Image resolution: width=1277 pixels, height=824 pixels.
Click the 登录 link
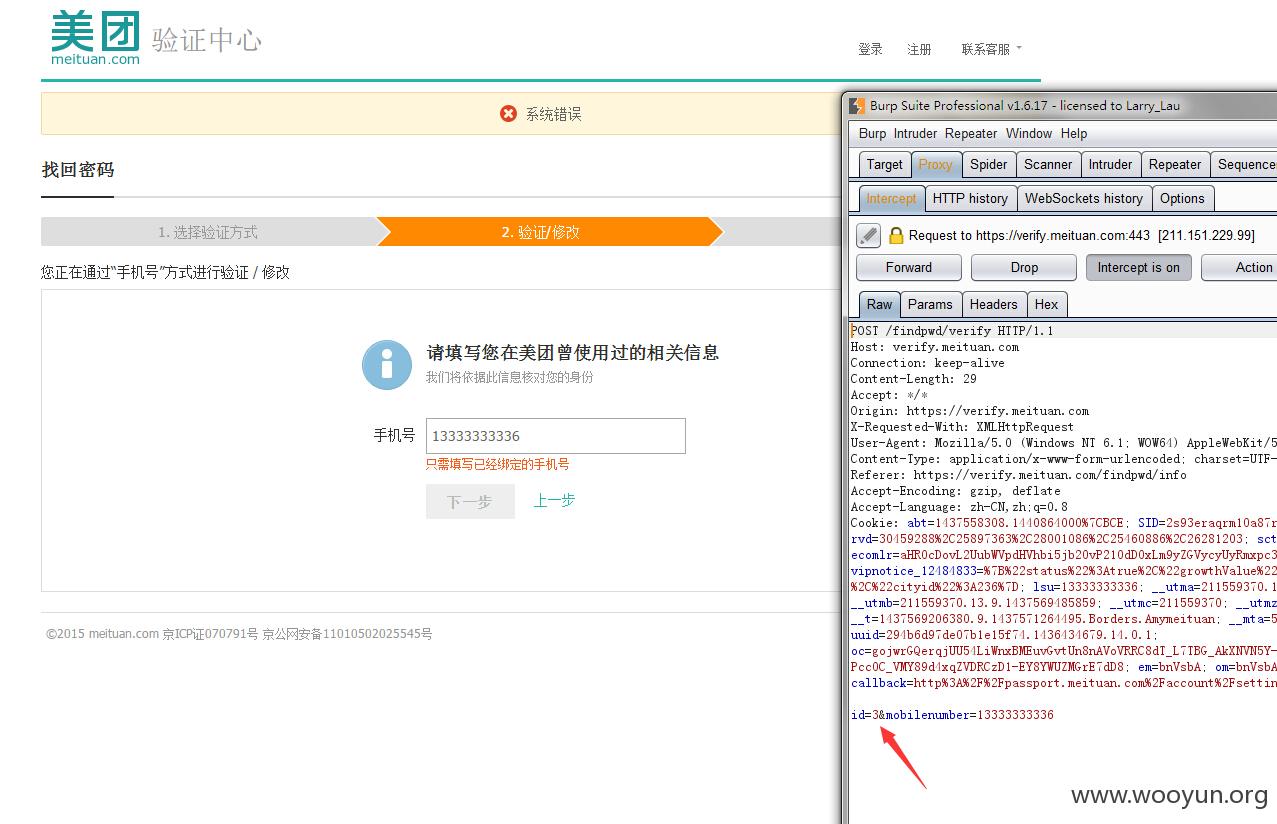(x=870, y=49)
